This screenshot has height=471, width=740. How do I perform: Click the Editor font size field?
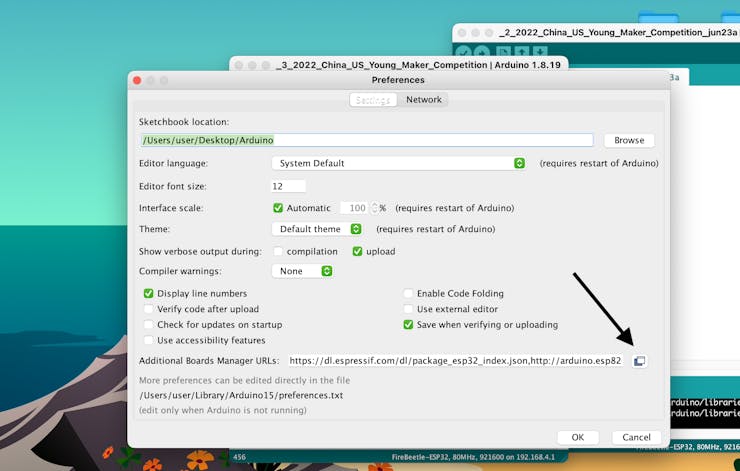click(288, 186)
